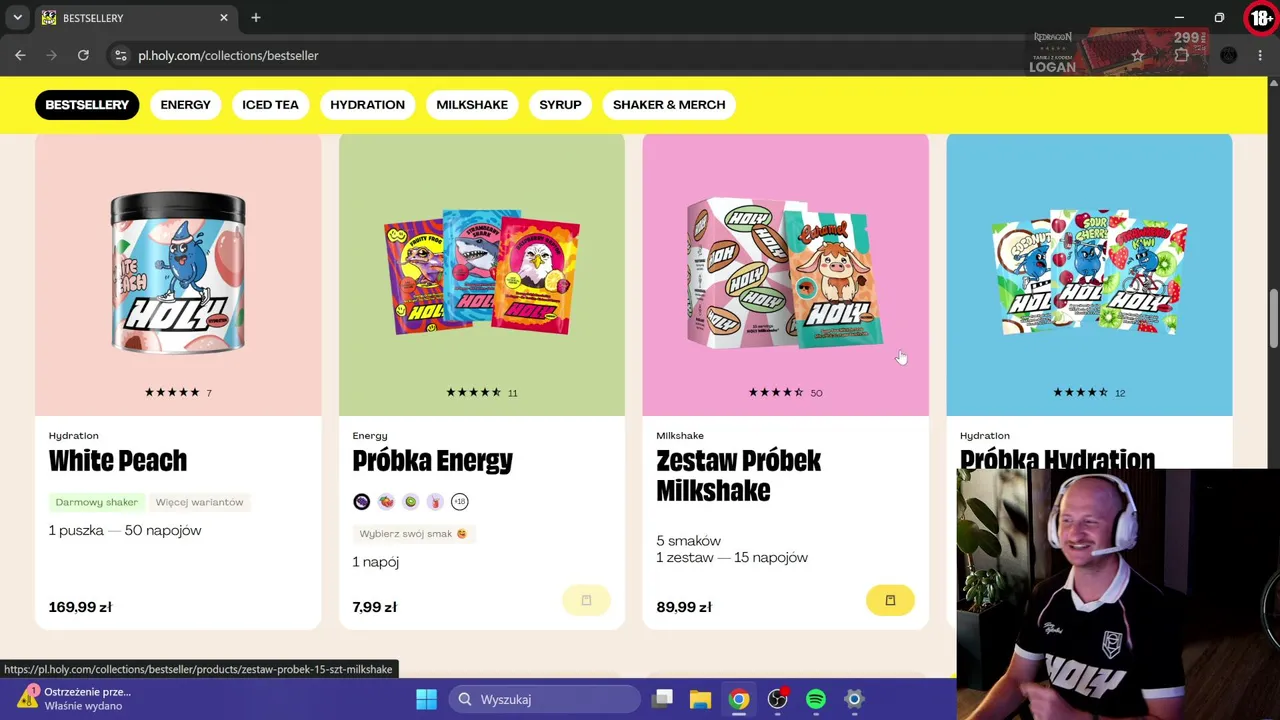Click the 89,99 zł price
The height and width of the screenshot is (720, 1280).
(684, 607)
